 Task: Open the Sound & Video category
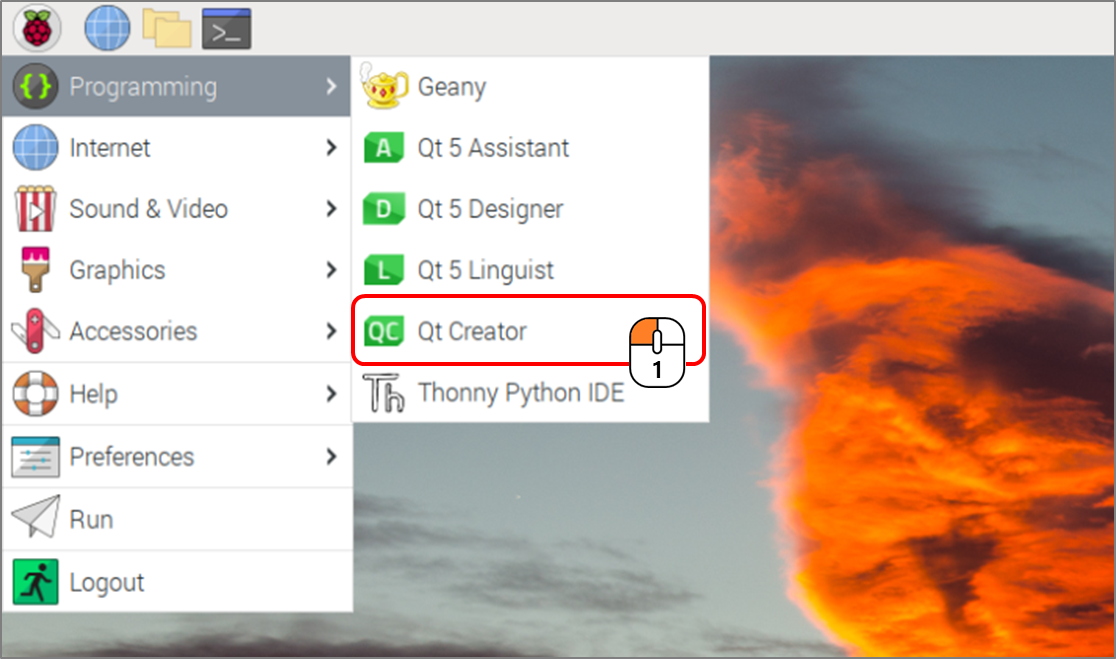pos(177,209)
